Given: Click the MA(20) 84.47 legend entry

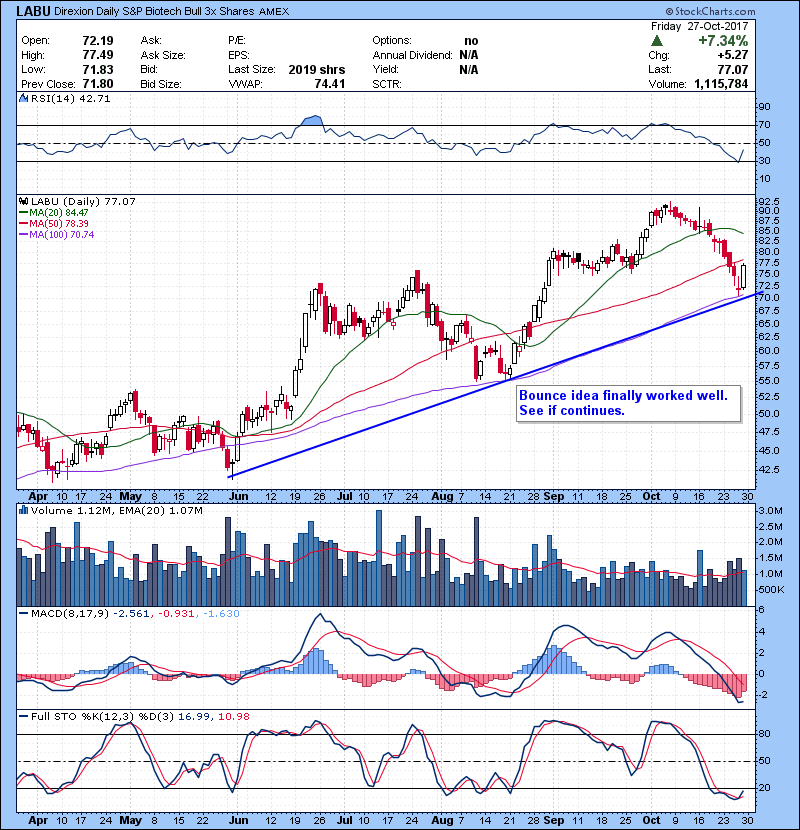Looking at the screenshot, I should tap(53, 213).
